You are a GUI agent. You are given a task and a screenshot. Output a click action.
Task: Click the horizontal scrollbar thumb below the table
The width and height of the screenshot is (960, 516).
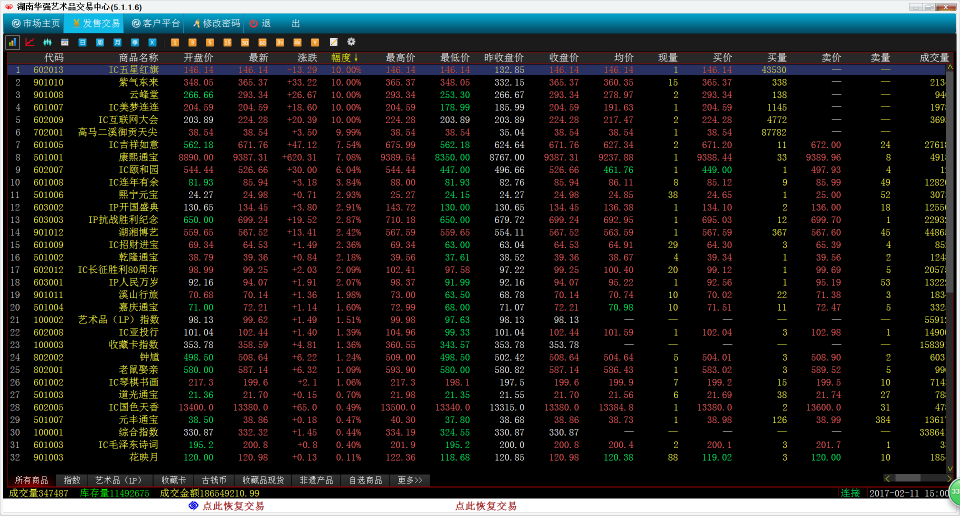coord(907,478)
